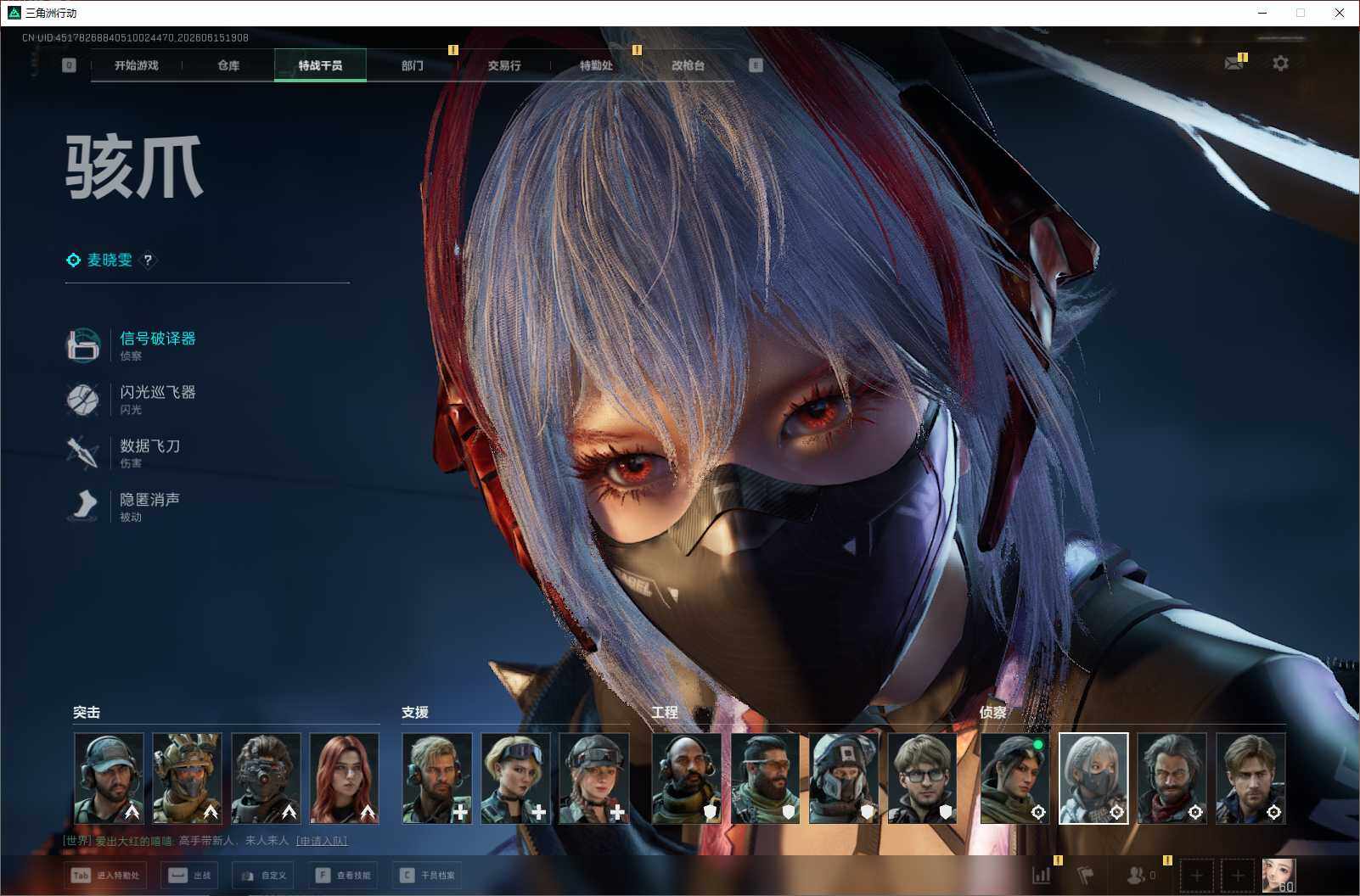
Task: Switch to the 改枪台 tab
Action: click(x=688, y=65)
